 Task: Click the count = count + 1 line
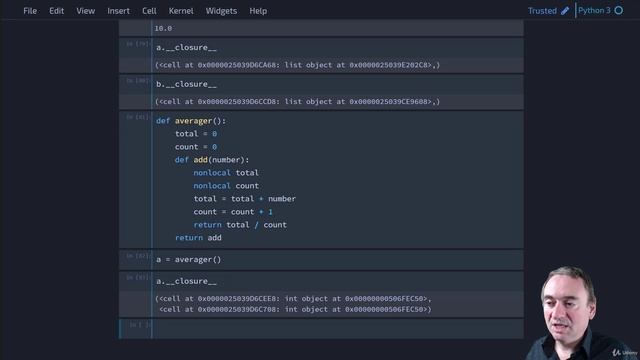point(233,212)
